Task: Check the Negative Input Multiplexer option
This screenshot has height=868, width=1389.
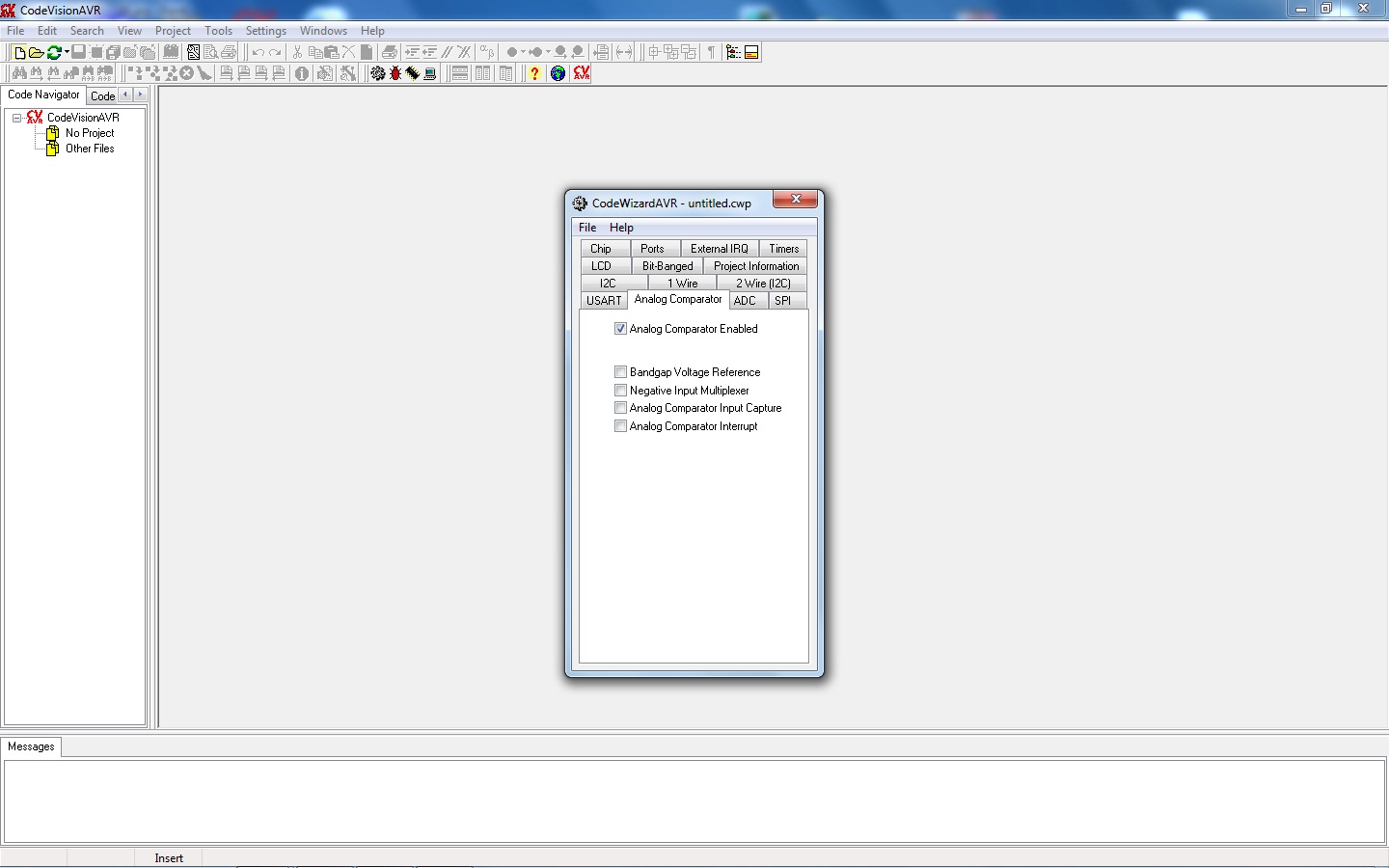Action: click(620, 391)
